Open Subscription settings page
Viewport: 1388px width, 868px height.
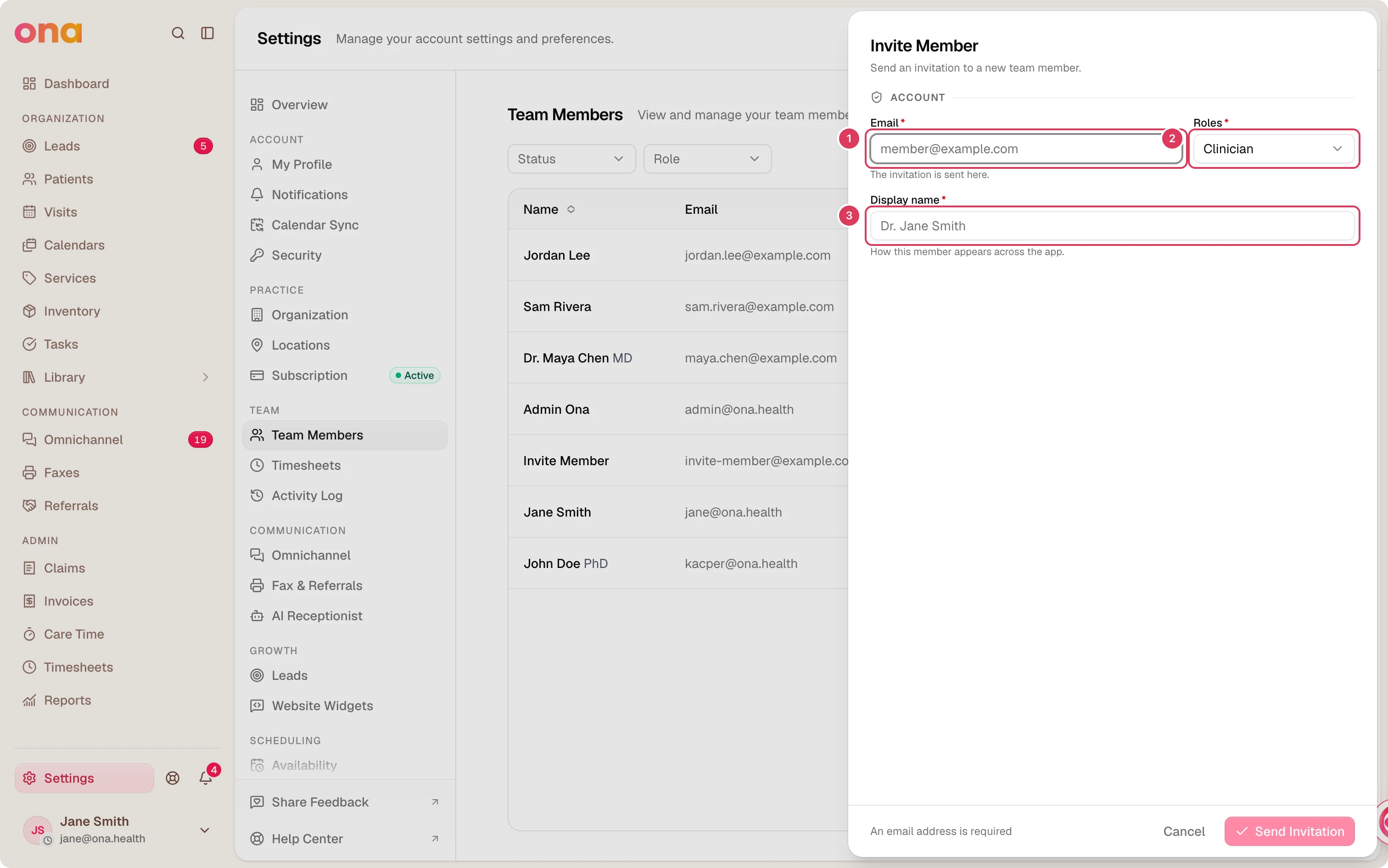[x=345, y=375]
